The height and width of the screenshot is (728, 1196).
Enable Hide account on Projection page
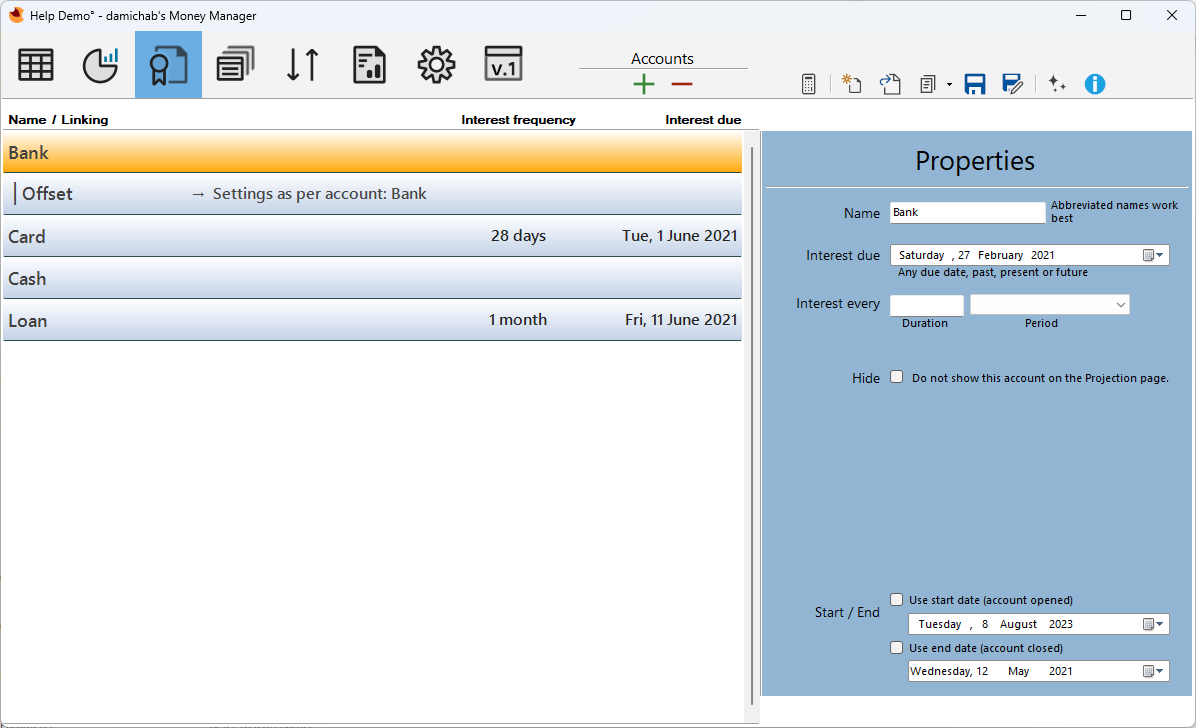(897, 377)
